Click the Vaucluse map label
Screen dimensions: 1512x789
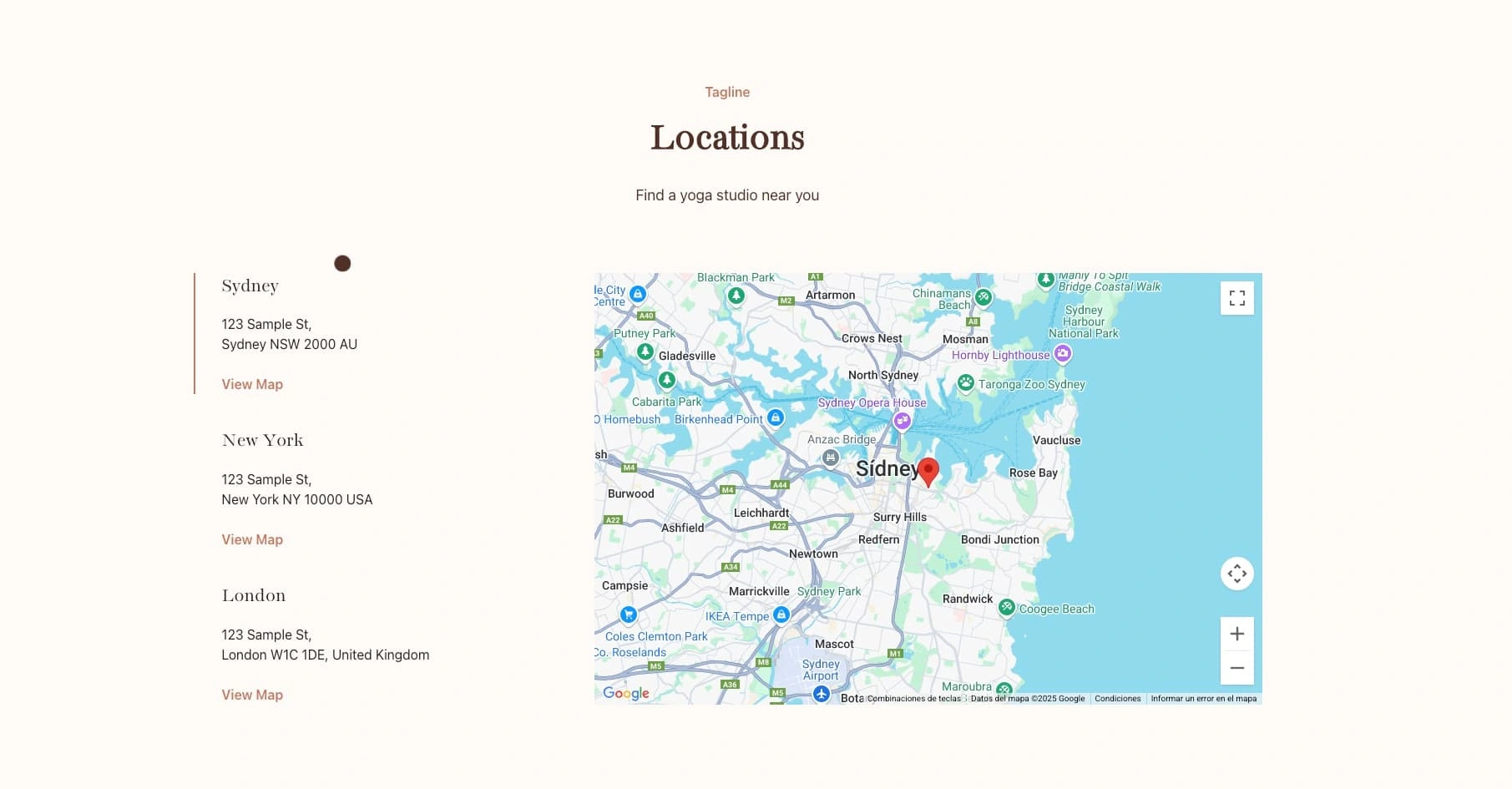(1056, 440)
